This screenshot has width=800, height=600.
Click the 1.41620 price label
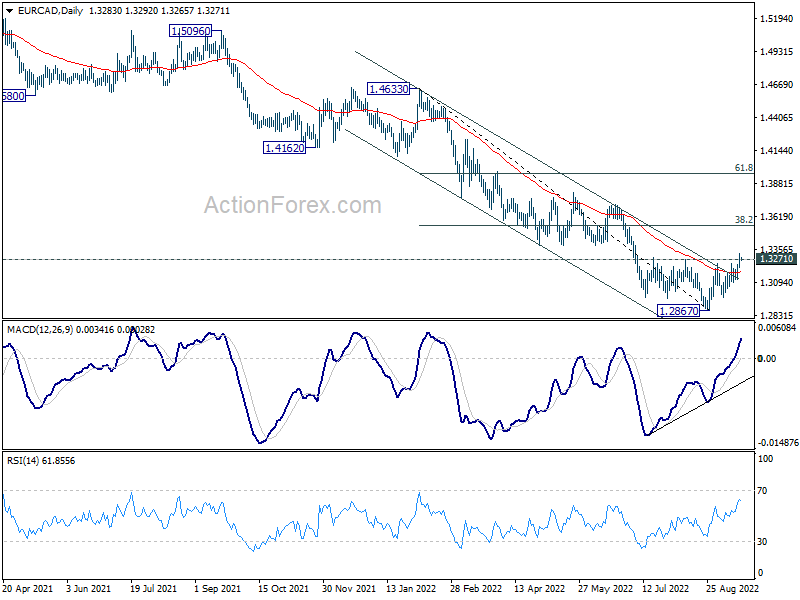pyautogui.click(x=284, y=148)
